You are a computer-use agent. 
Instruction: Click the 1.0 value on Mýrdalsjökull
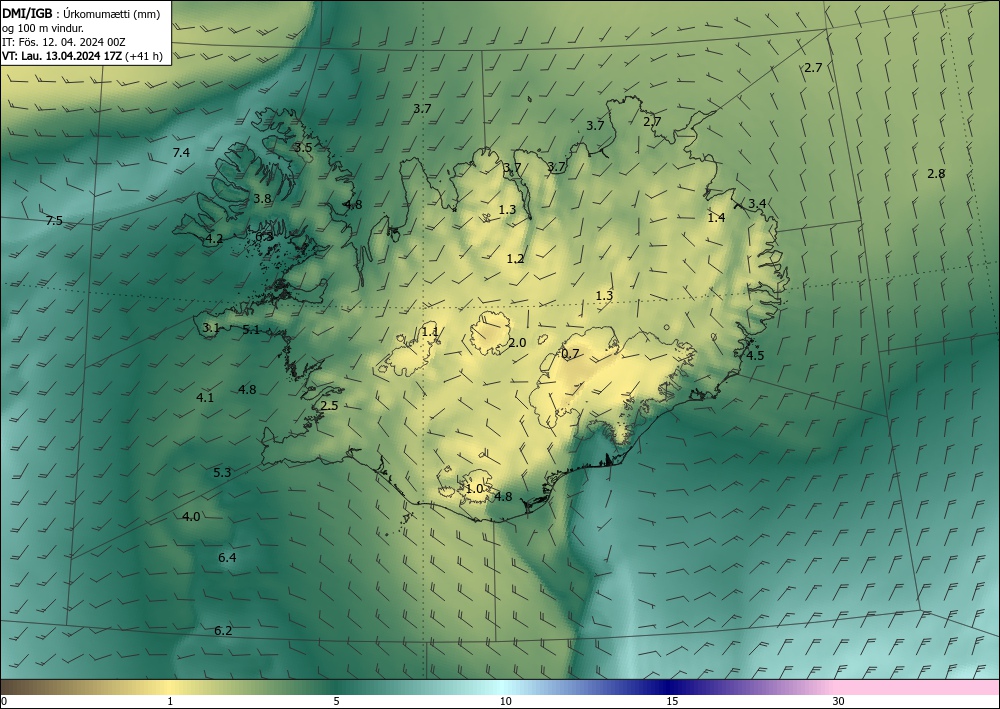click(x=474, y=489)
